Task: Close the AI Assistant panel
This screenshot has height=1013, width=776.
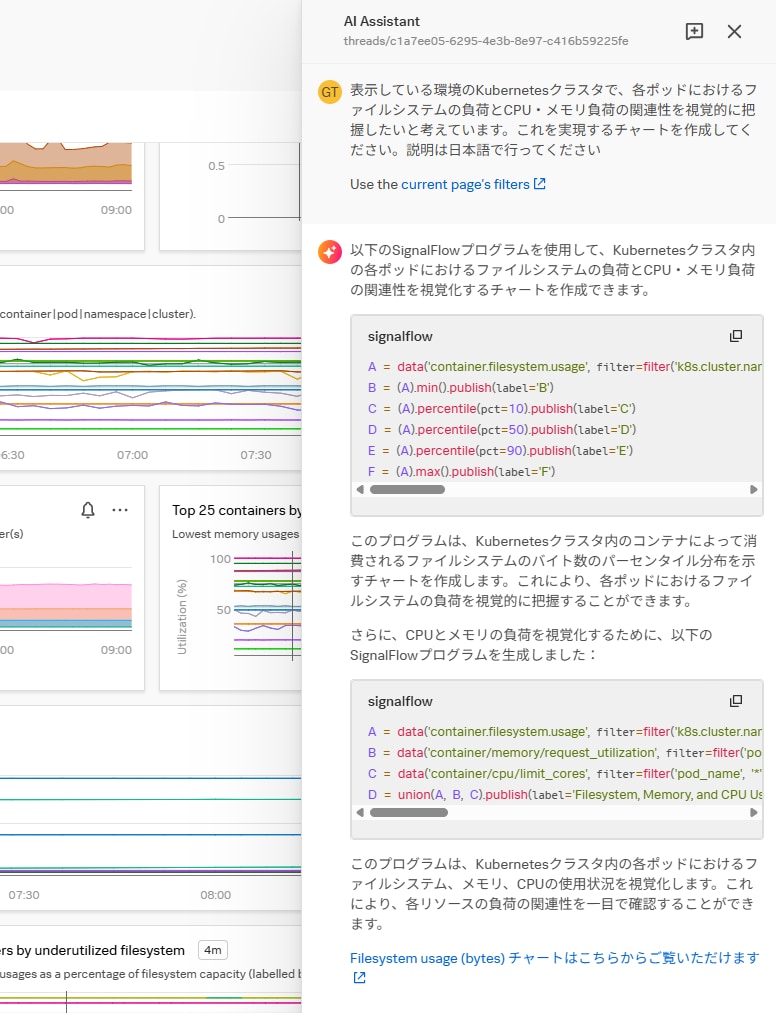Action: [x=734, y=31]
